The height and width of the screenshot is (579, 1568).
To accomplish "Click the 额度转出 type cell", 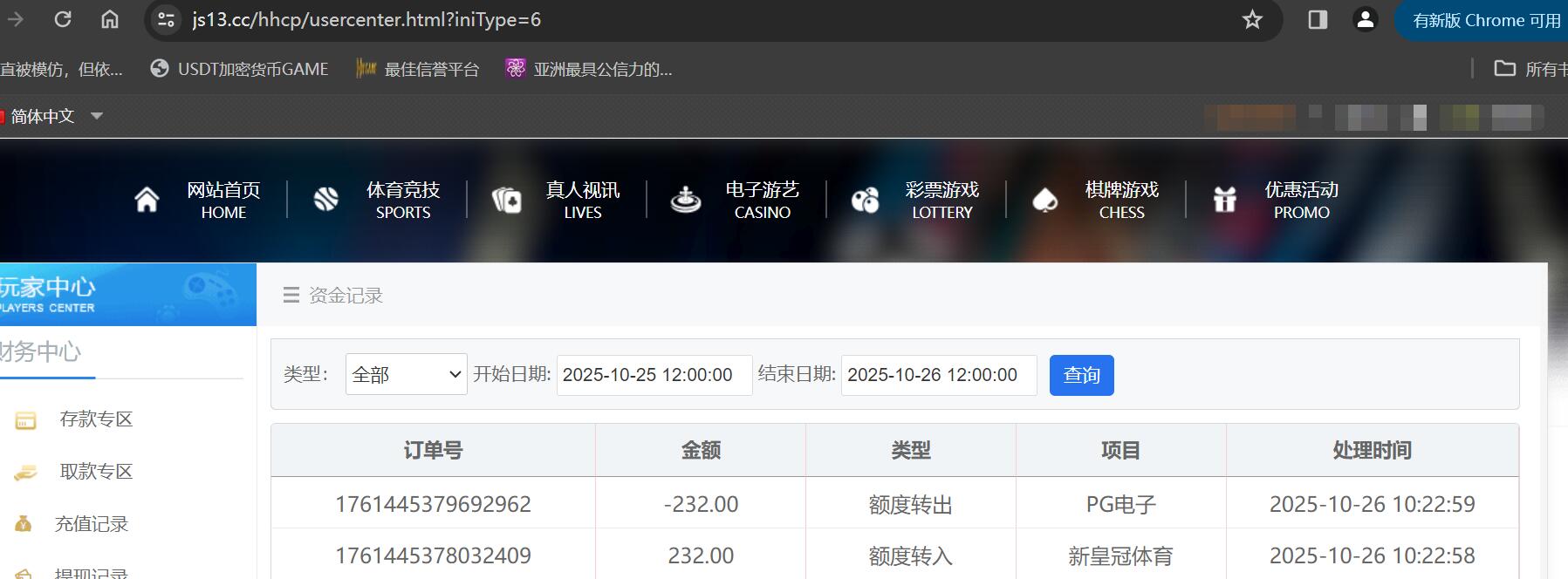I will (911, 504).
